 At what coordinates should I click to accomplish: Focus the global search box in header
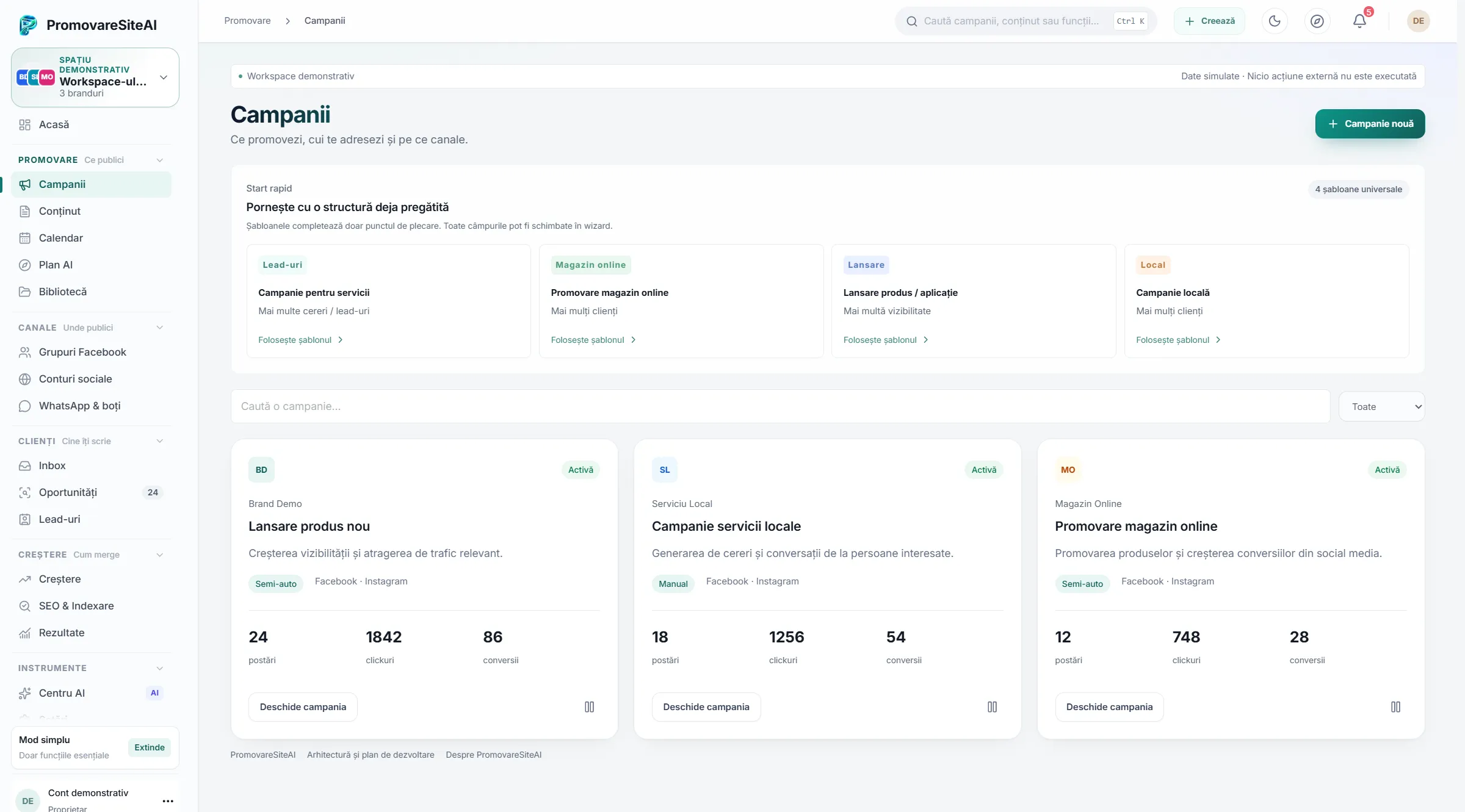click(x=1025, y=21)
